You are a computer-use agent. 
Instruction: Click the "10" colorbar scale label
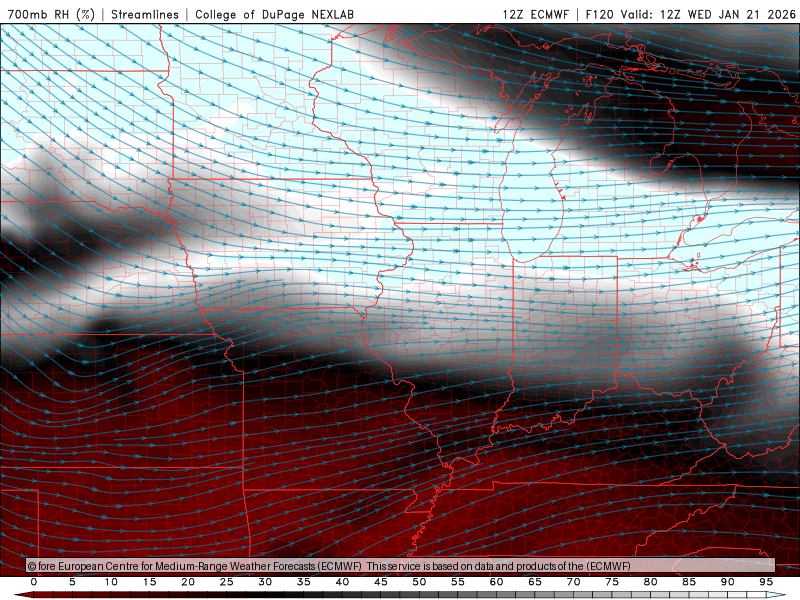111,582
